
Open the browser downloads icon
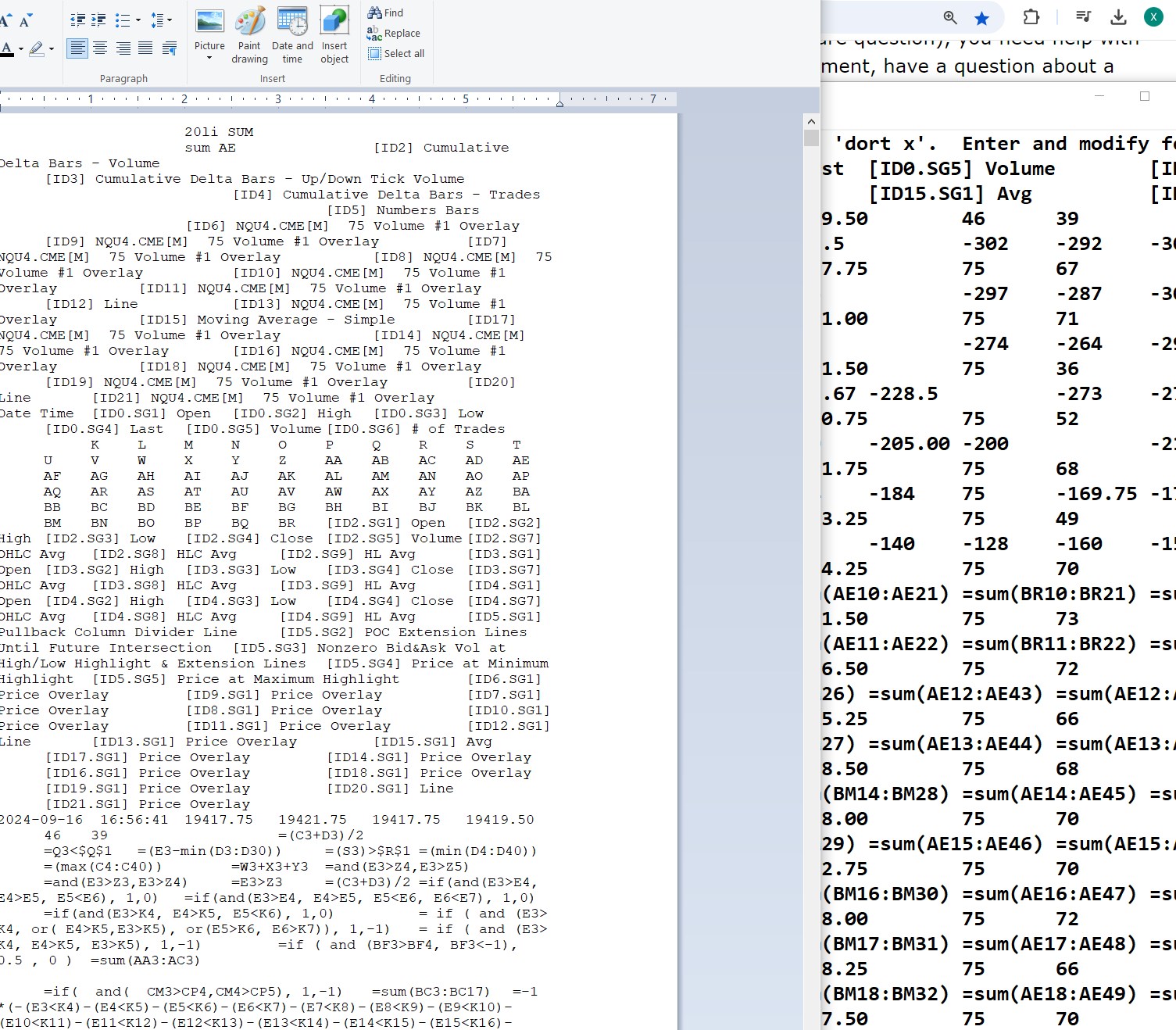point(1118,17)
